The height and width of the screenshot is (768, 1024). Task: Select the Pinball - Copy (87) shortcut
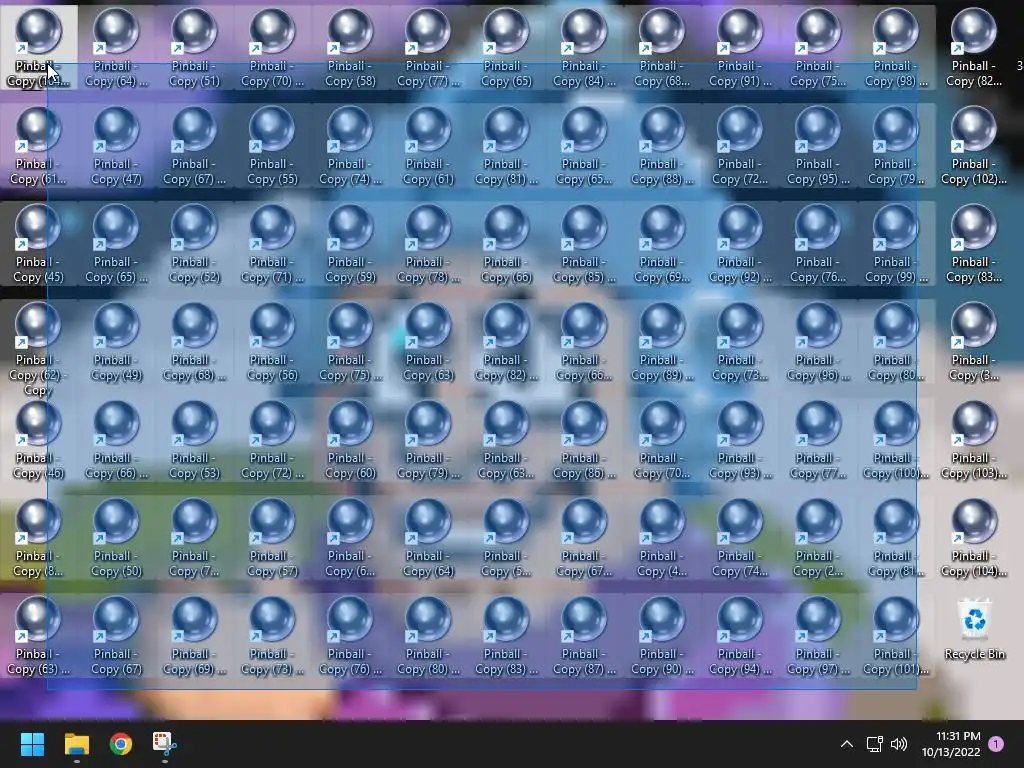(x=584, y=636)
